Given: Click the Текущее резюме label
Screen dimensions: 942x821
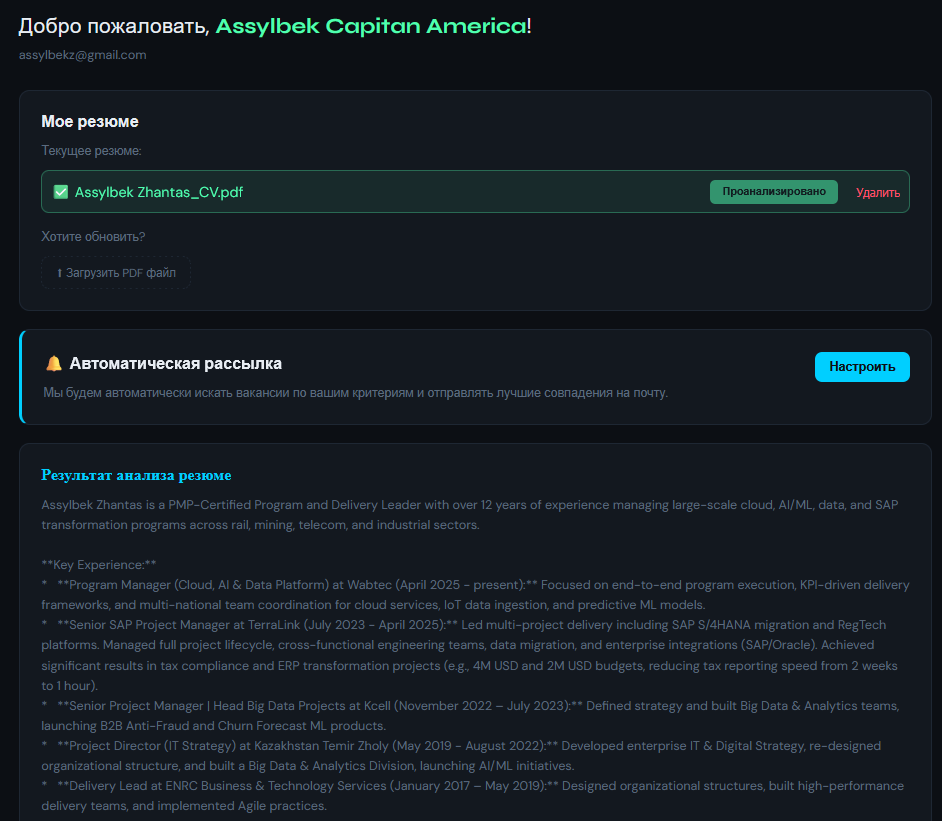Looking at the screenshot, I should [x=91, y=151].
